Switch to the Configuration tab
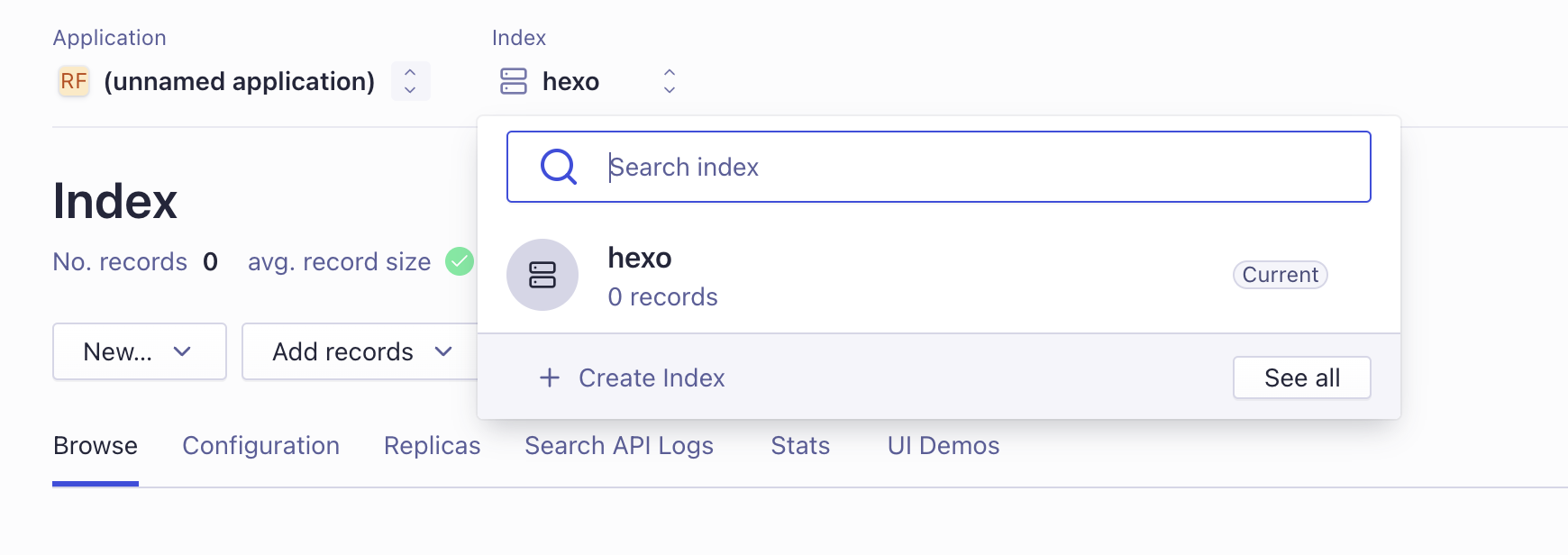The image size is (1568, 555). [x=260, y=445]
